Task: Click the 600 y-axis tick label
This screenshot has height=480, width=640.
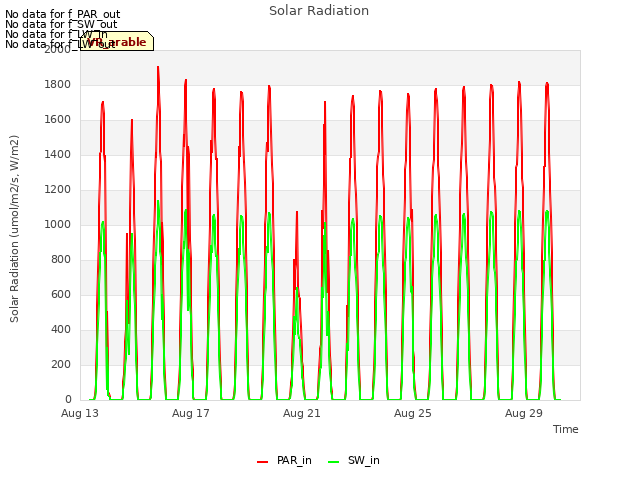Action: tap(61, 295)
